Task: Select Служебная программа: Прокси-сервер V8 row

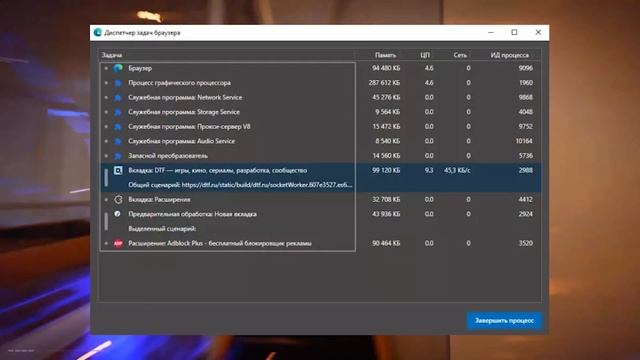Action: [320, 127]
